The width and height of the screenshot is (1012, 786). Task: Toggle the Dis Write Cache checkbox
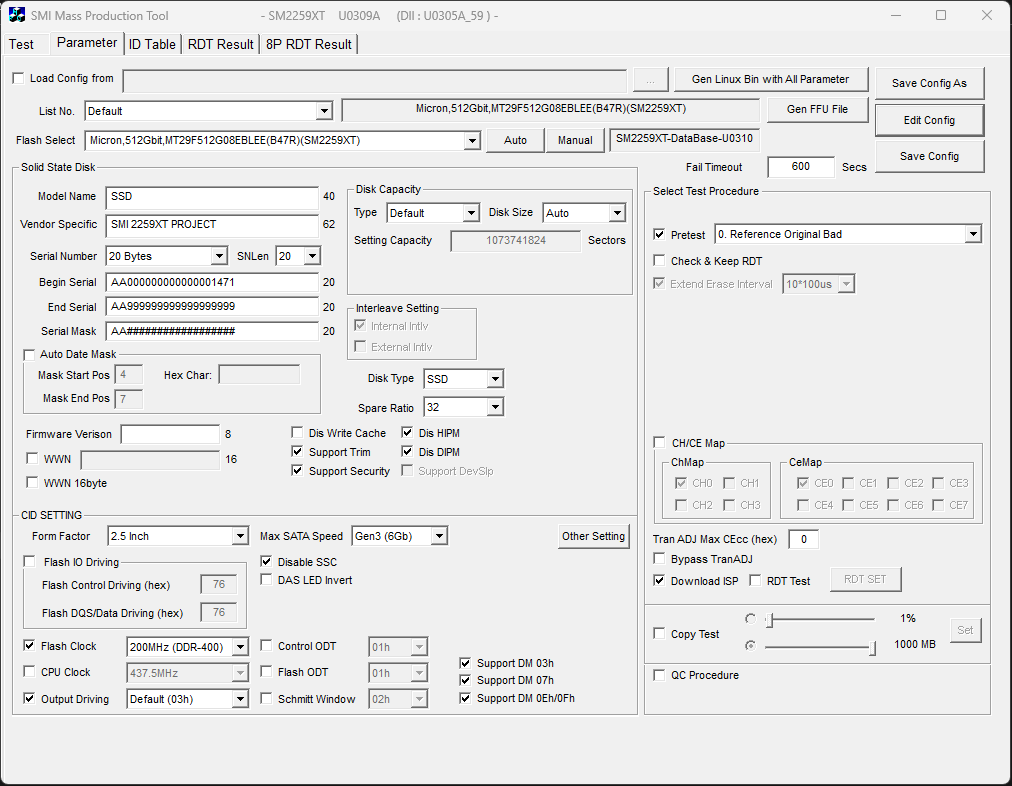(x=297, y=433)
